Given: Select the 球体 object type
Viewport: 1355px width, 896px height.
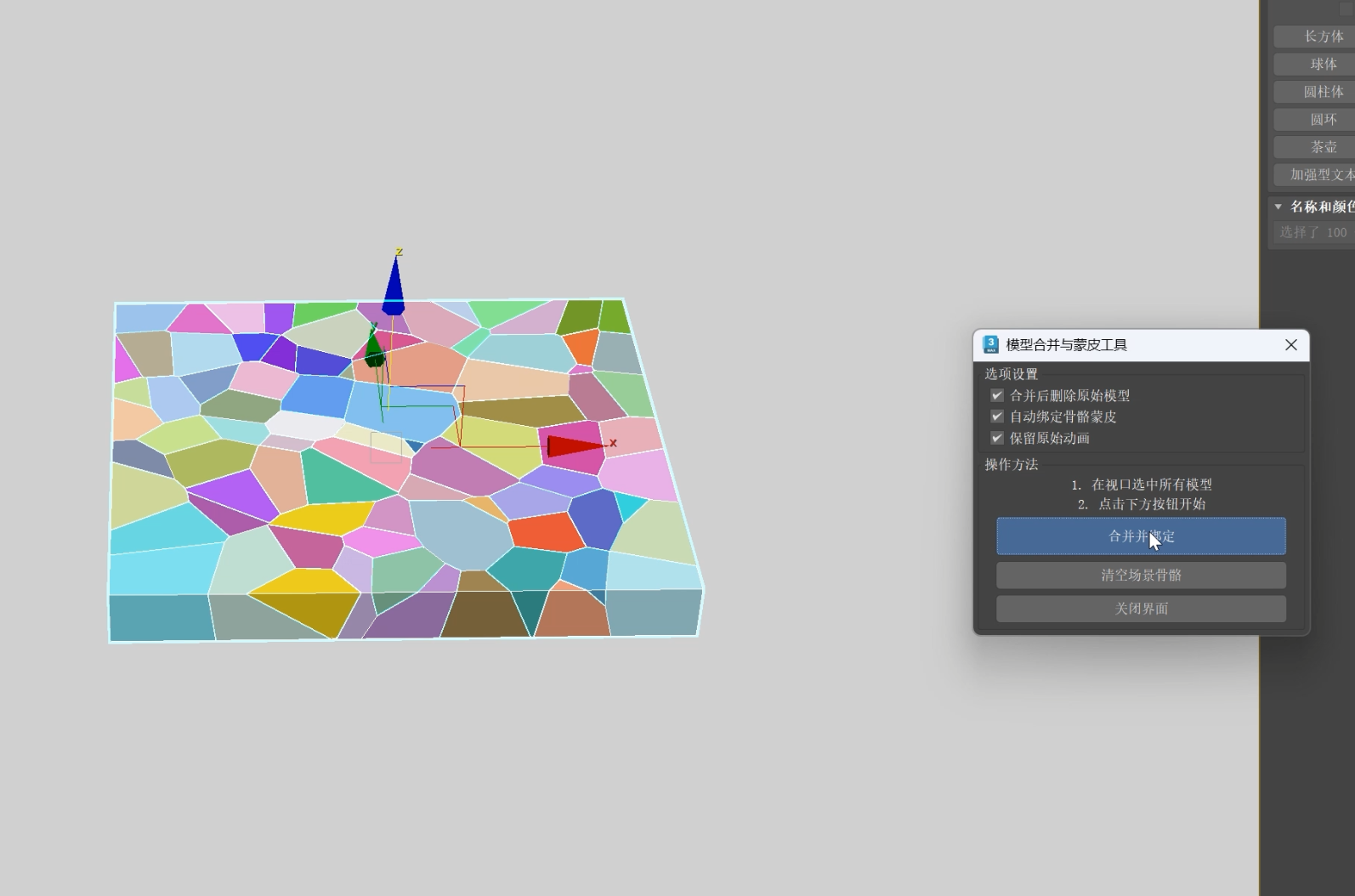Looking at the screenshot, I should point(1314,64).
